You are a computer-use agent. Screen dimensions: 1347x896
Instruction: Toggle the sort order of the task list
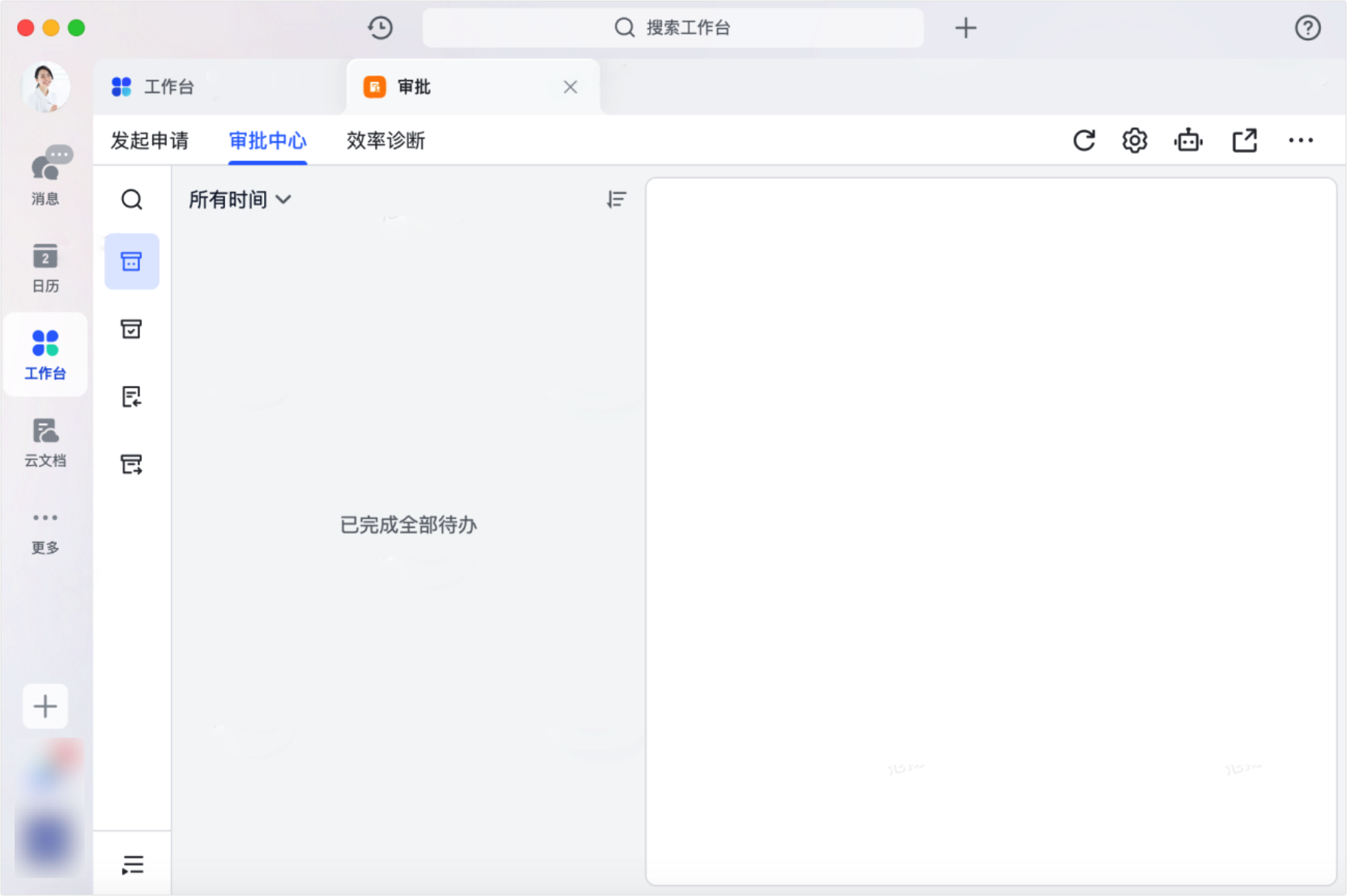(616, 199)
